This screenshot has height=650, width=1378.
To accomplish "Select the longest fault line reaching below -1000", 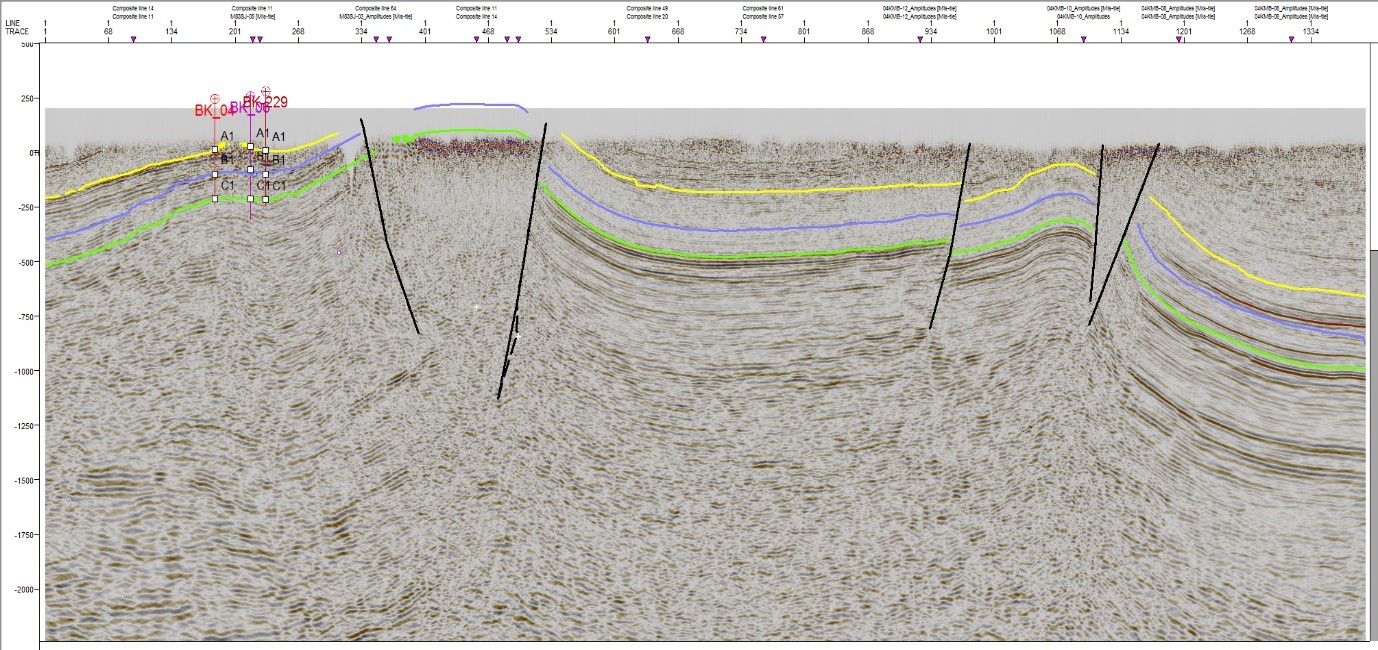I will tap(522, 262).
